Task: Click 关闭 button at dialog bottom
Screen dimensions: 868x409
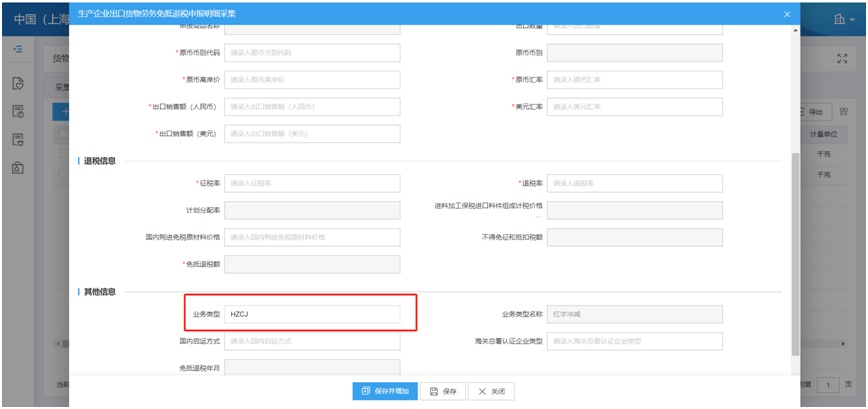Action: pyautogui.click(x=491, y=391)
